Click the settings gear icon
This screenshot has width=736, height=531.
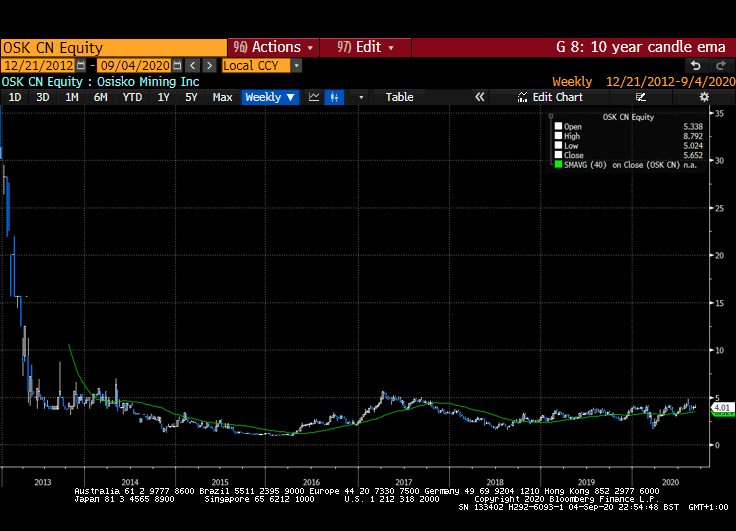[x=704, y=97]
